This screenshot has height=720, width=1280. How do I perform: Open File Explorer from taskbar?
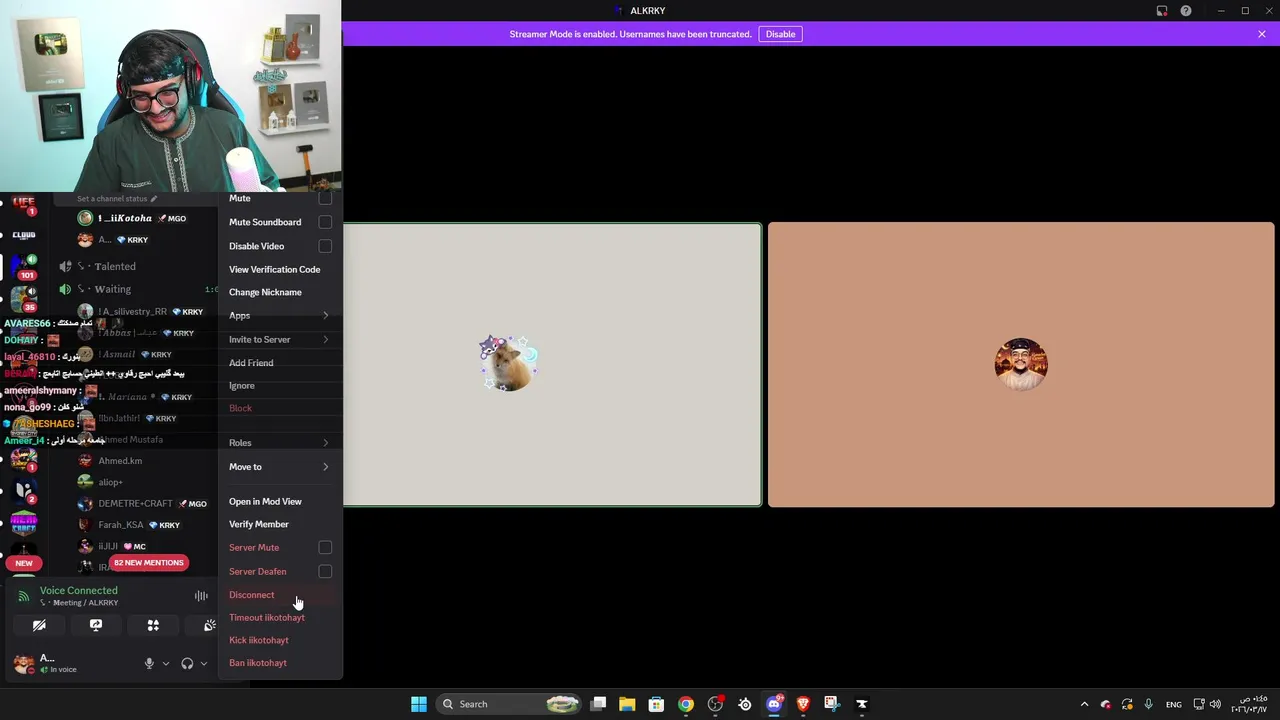coord(627,704)
